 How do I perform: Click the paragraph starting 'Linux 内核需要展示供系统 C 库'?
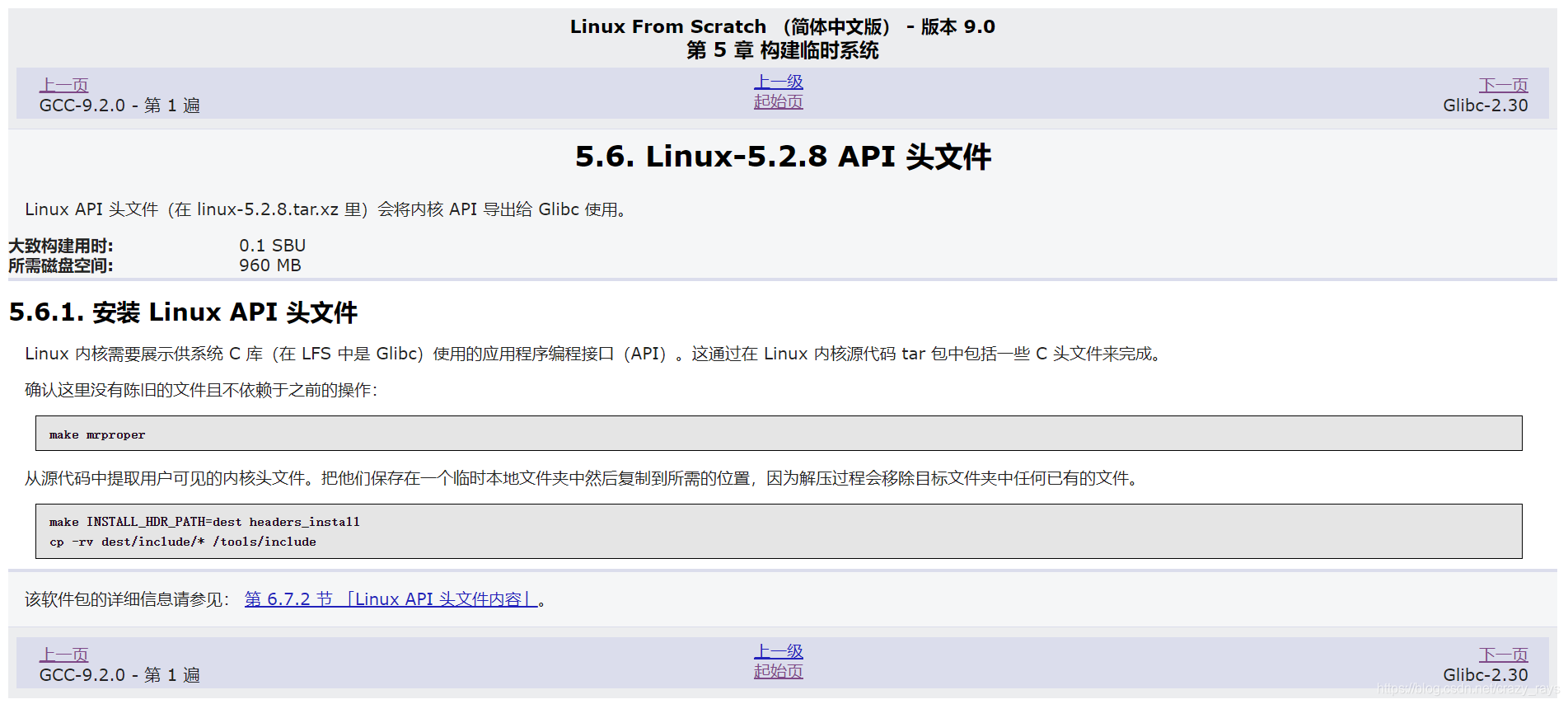tap(593, 354)
